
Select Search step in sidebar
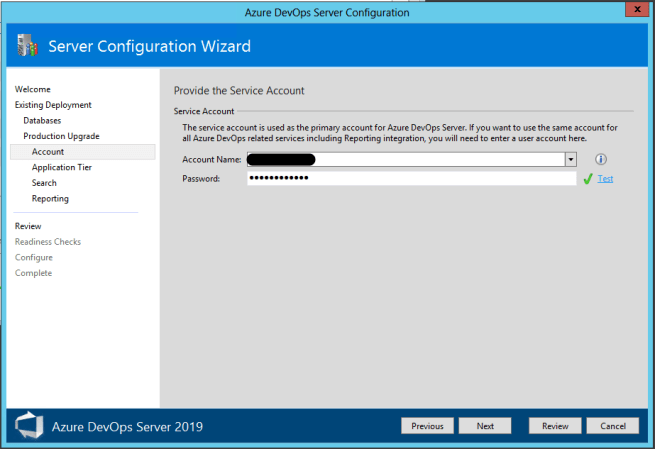pos(44,183)
